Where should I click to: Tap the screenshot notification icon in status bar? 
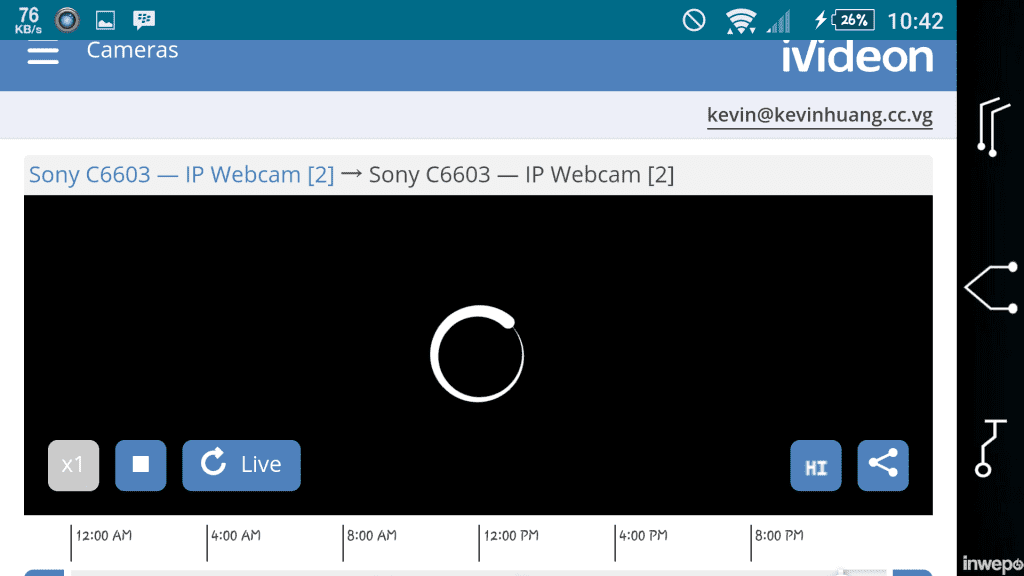coord(105,19)
